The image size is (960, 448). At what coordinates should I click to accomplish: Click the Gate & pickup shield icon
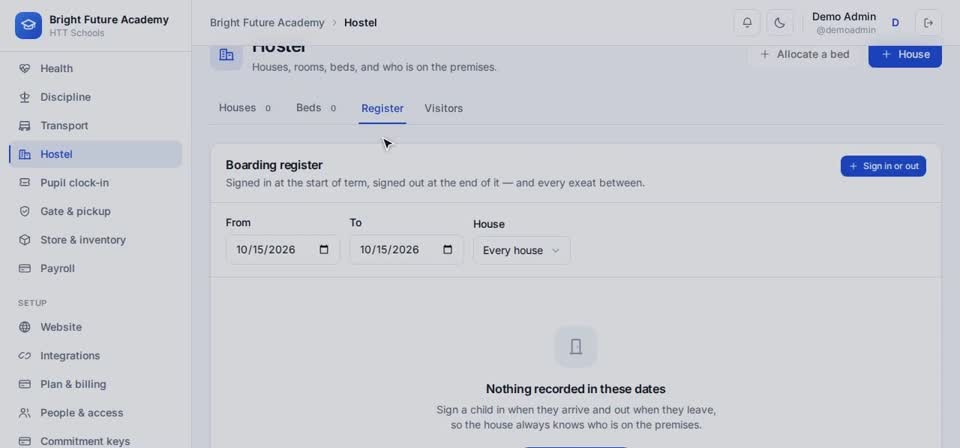click(24, 211)
